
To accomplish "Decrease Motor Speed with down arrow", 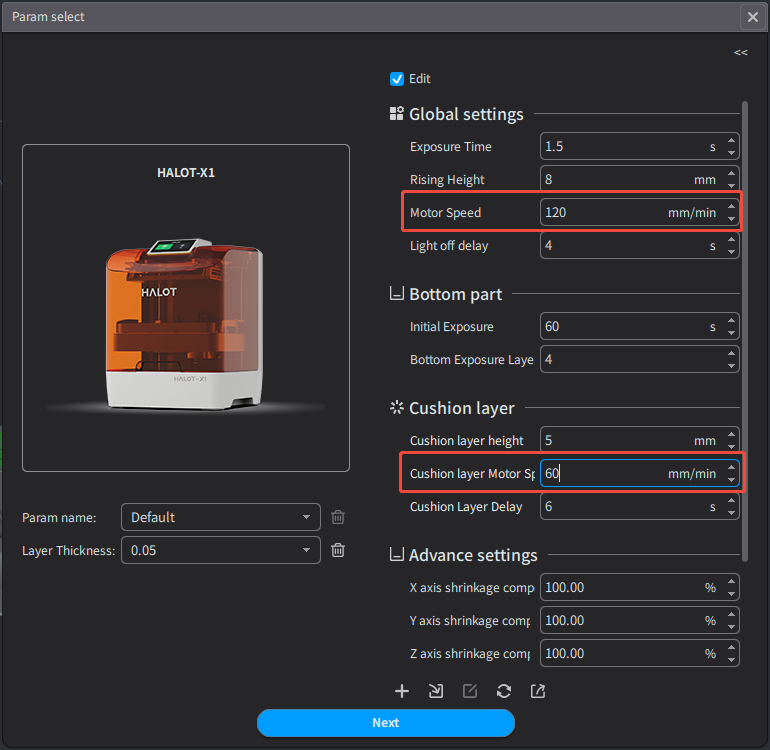I will click(732, 219).
